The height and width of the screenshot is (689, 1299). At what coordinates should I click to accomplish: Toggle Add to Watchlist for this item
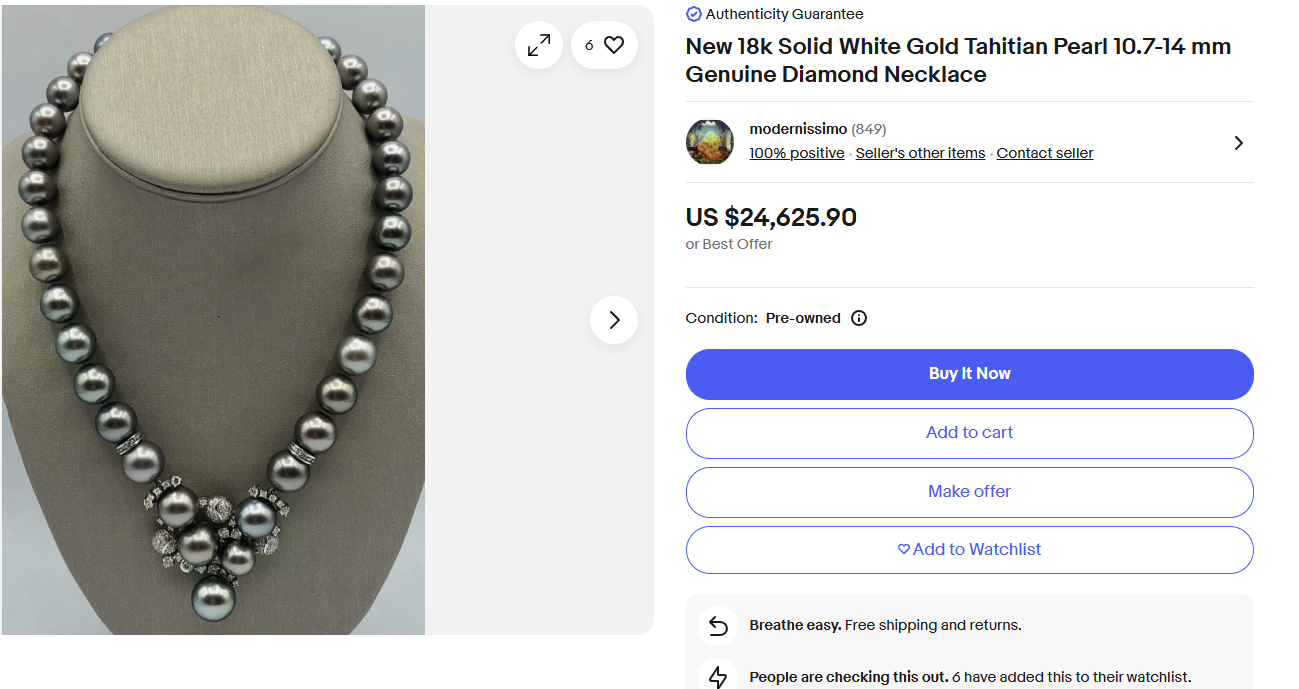(x=969, y=550)
